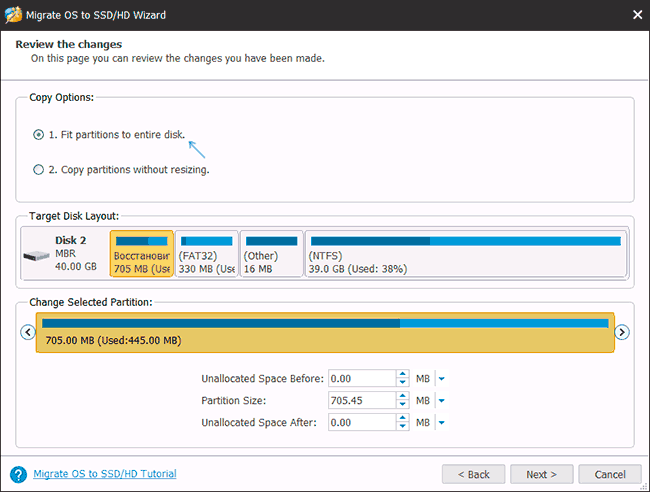Viewport: 650px width, 492px height.
Task: Open unit dropdown for Unallocated Space After
Action: click(441, 423)
